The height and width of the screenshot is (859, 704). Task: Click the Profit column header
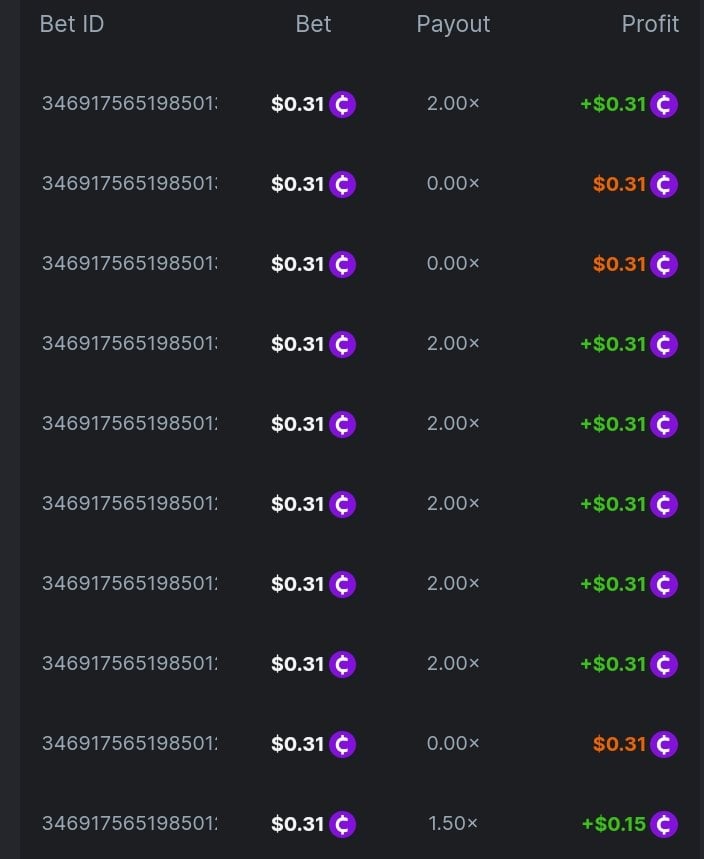[650, 24]
